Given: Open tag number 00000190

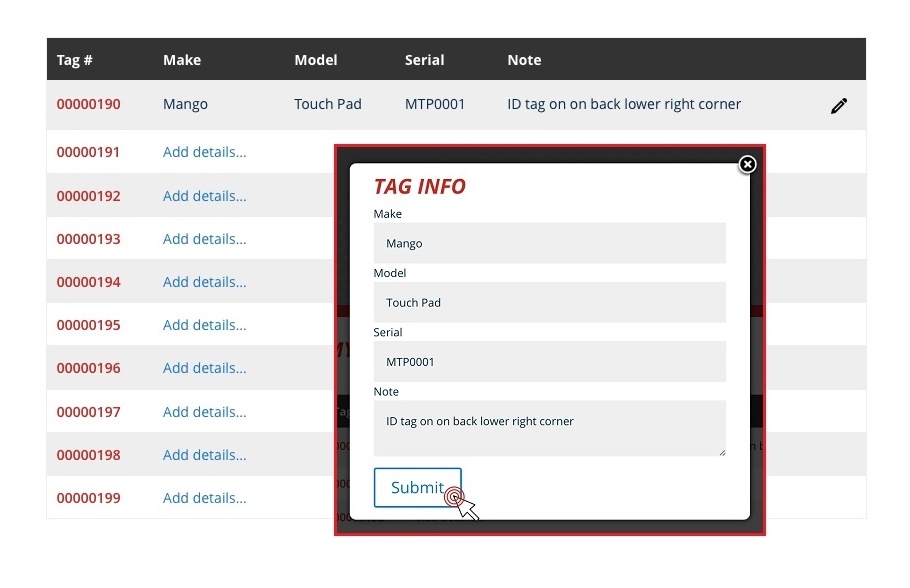Looking at the screenshot, I should pos(88,104).
